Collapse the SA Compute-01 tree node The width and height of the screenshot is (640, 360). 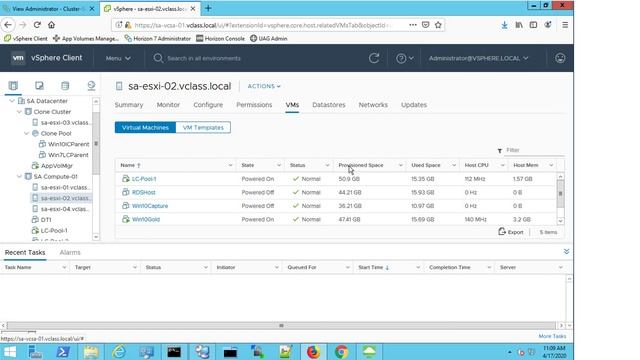point(19,176)
